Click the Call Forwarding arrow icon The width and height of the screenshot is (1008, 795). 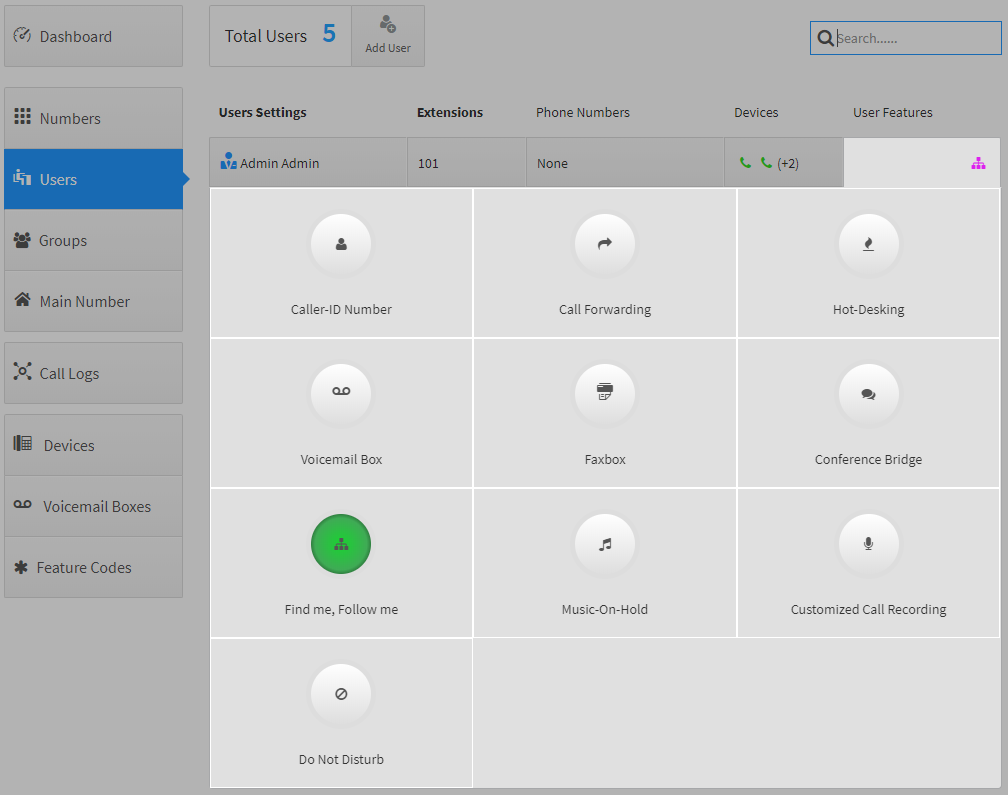tap(605, 244)
